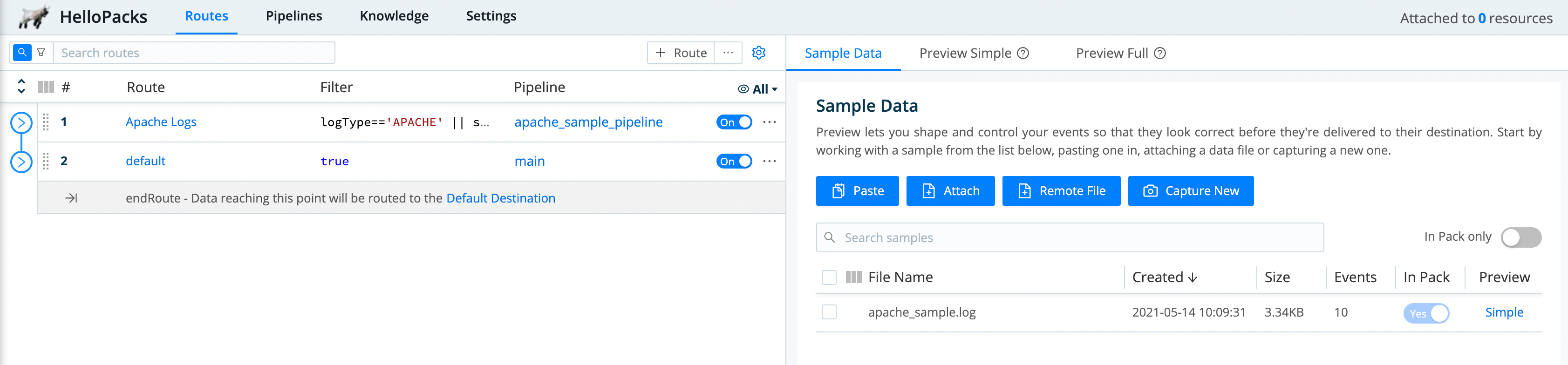1568x365 pixels.
Task: Open the Default Destination link
Action: coord(500,198)
